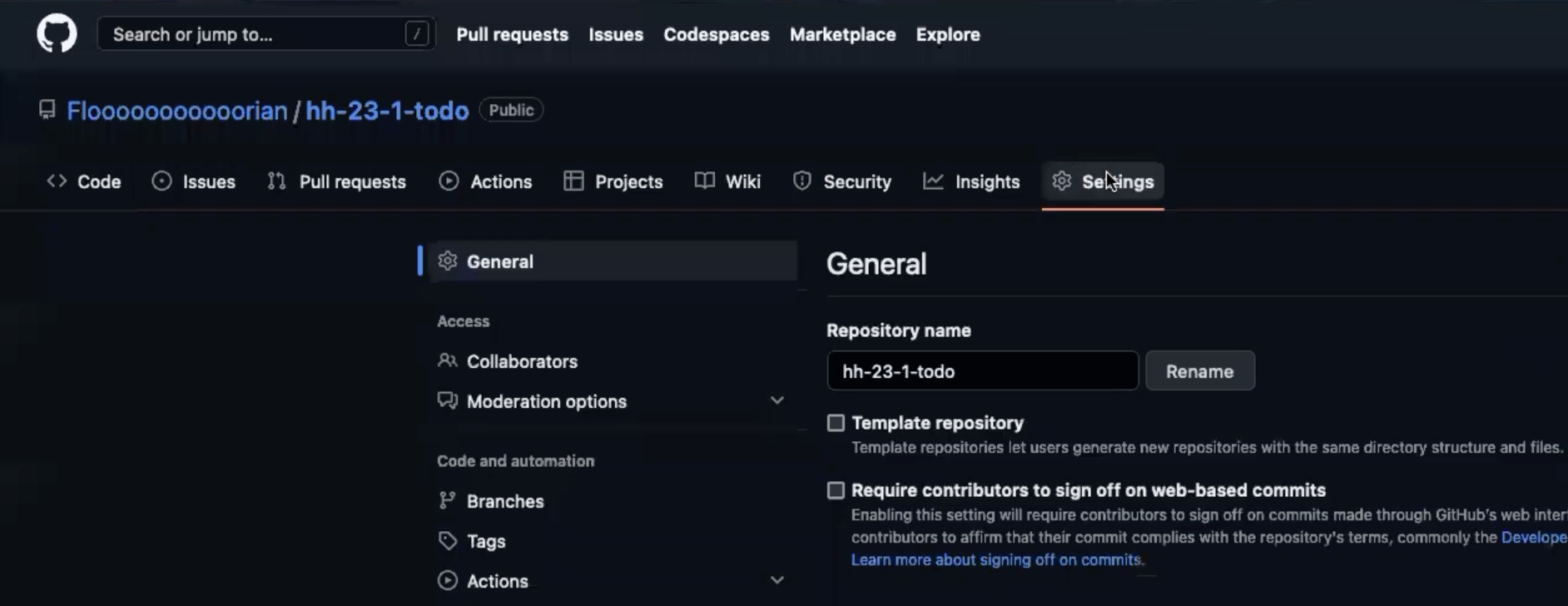The height and width of the screenshot is (606, 1568).
Task: Open the GitHub homepage logo
Action: 57,35
